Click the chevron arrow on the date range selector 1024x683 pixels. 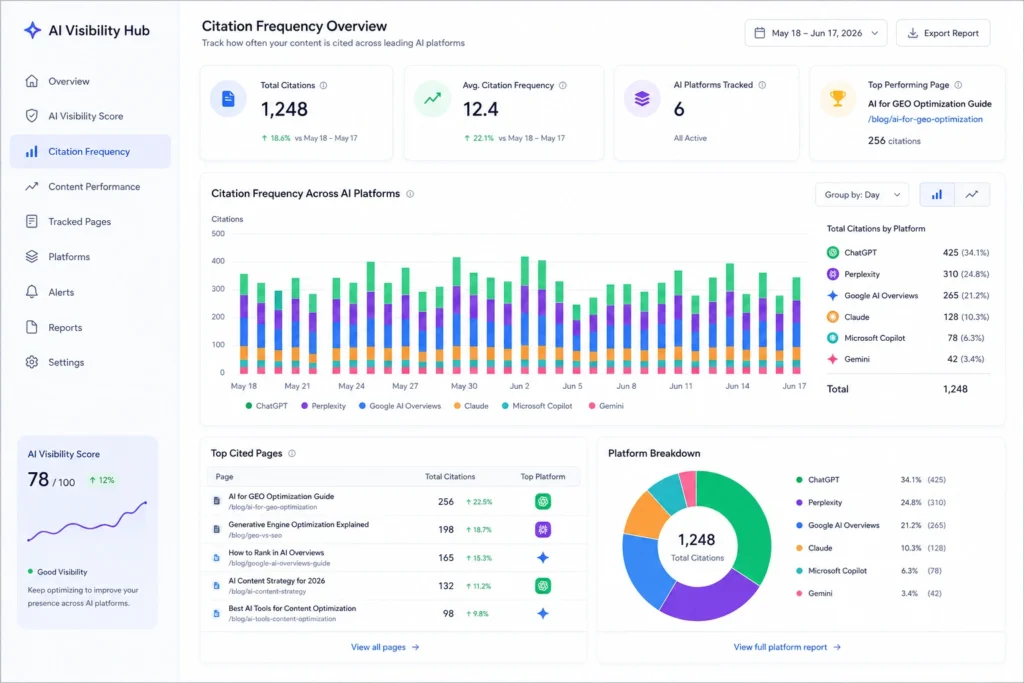tap(874, 33)
